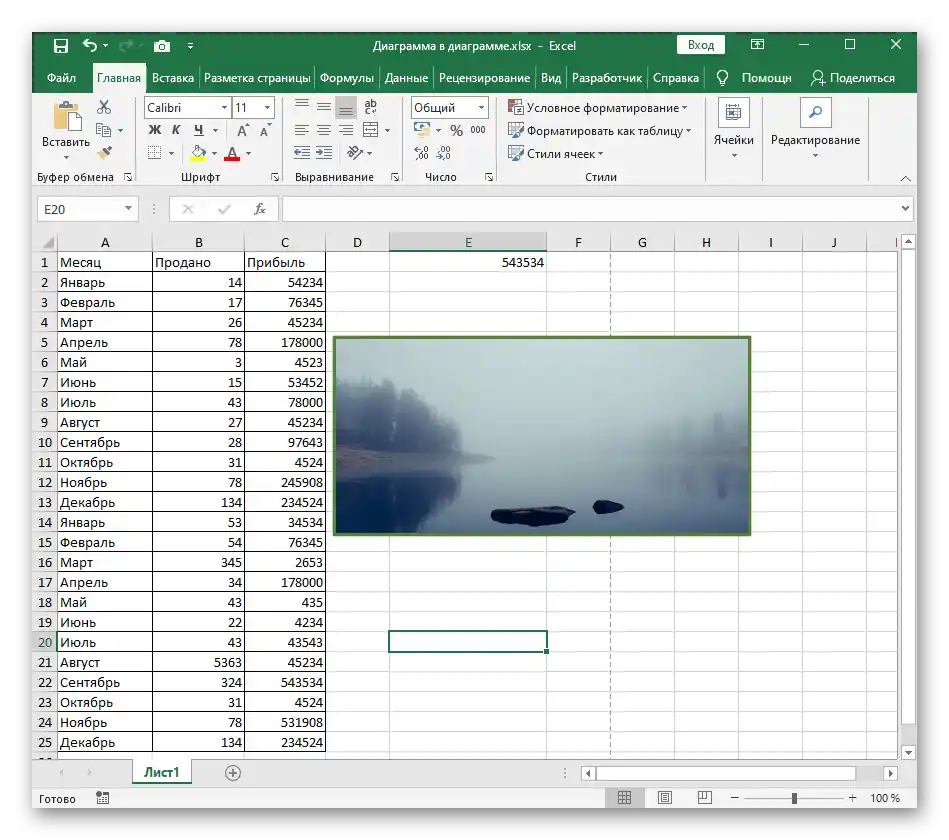
Task: Add a new sheet with the plus icon
Action: 233,773
